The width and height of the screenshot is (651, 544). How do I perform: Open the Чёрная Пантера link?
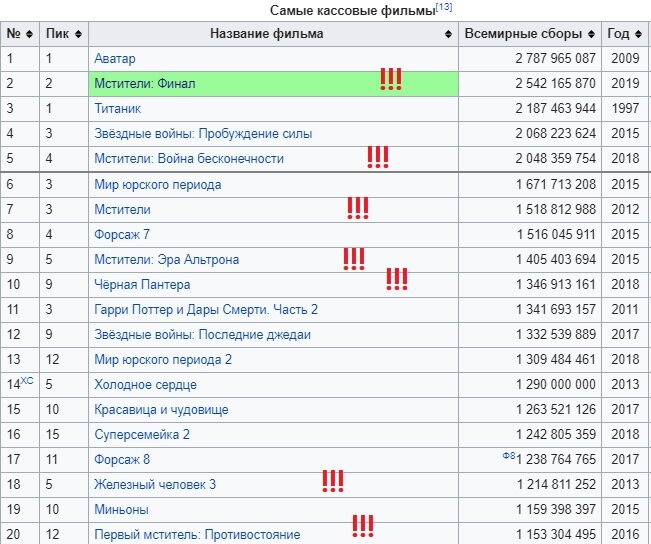pyautogui.click(x=142, y=284)
